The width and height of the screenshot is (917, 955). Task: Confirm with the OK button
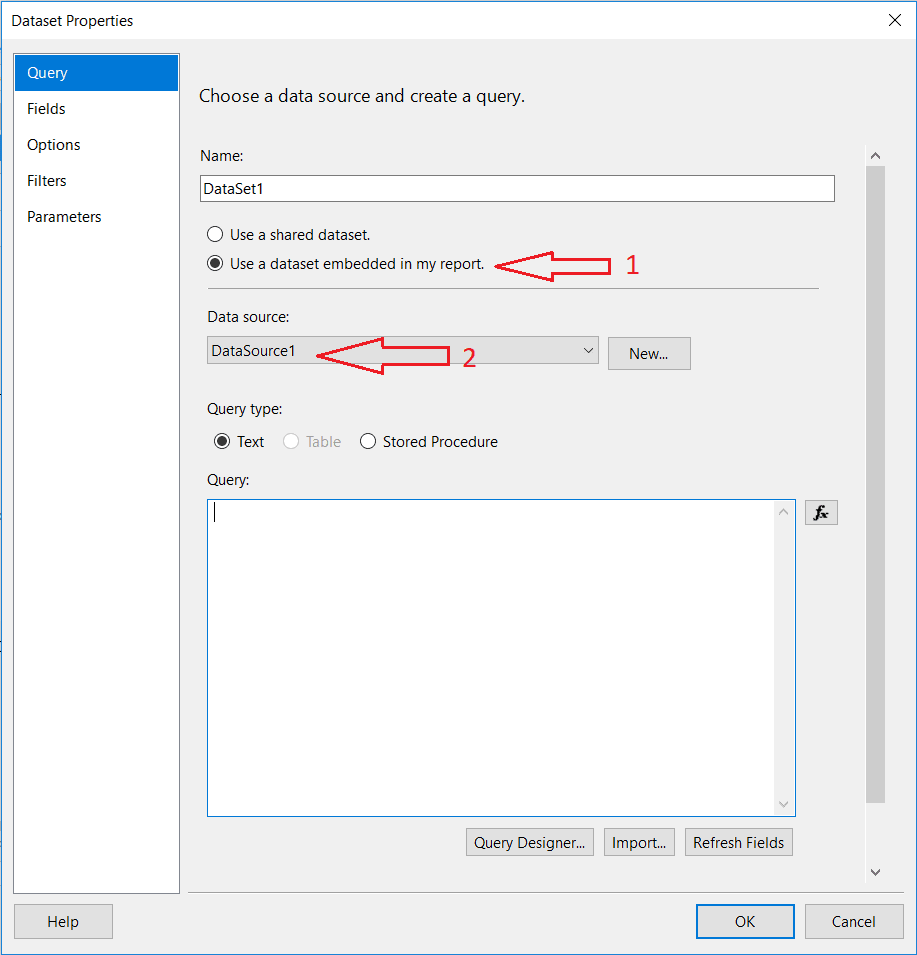[x=745, y=922]
